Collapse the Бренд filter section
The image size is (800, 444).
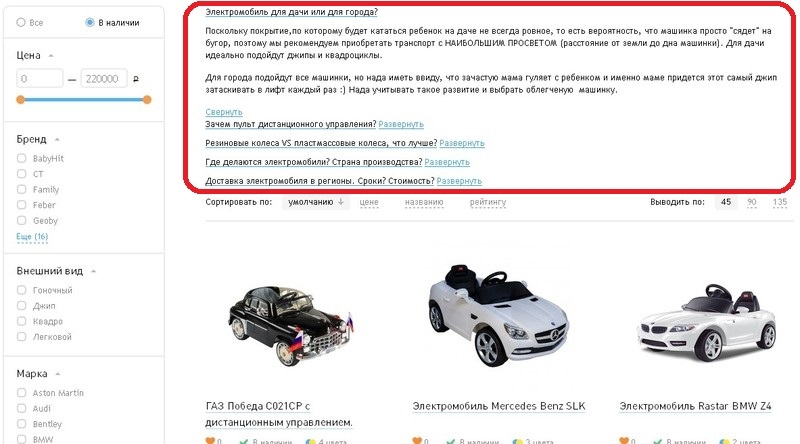[x=57, y=139]
